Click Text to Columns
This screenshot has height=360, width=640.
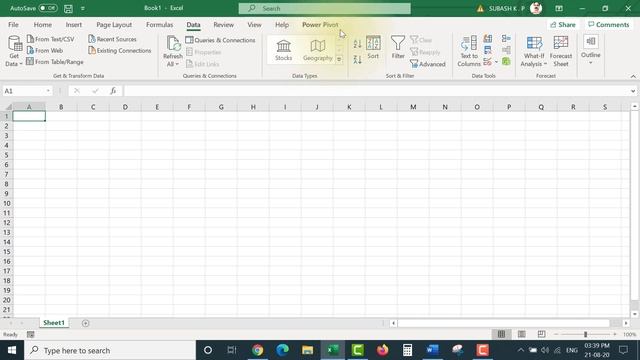pos(469,51)
